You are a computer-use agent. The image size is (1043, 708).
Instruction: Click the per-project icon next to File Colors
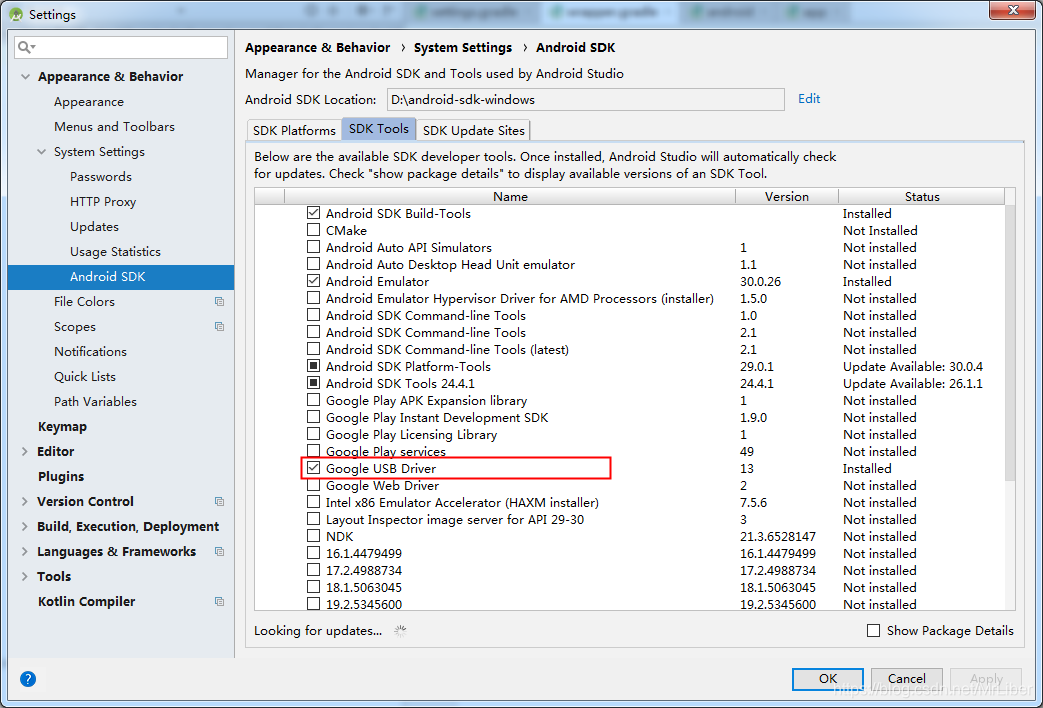219,301
